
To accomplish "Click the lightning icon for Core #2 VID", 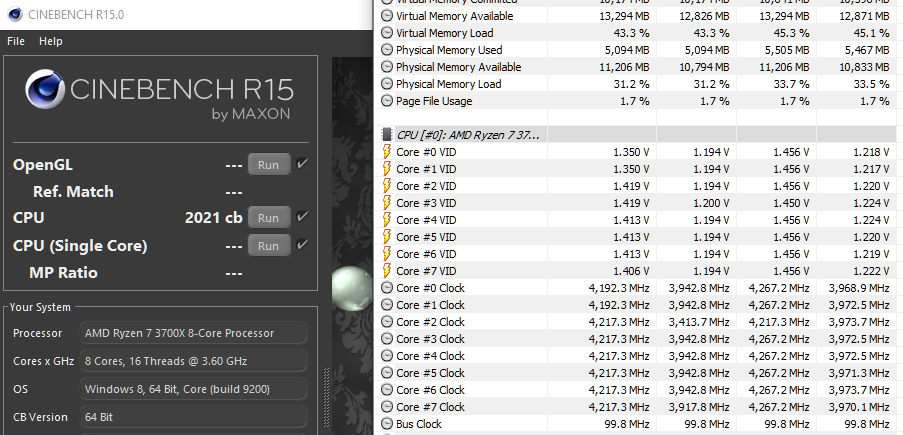I will pyautogui.click(x=387, y=186).
